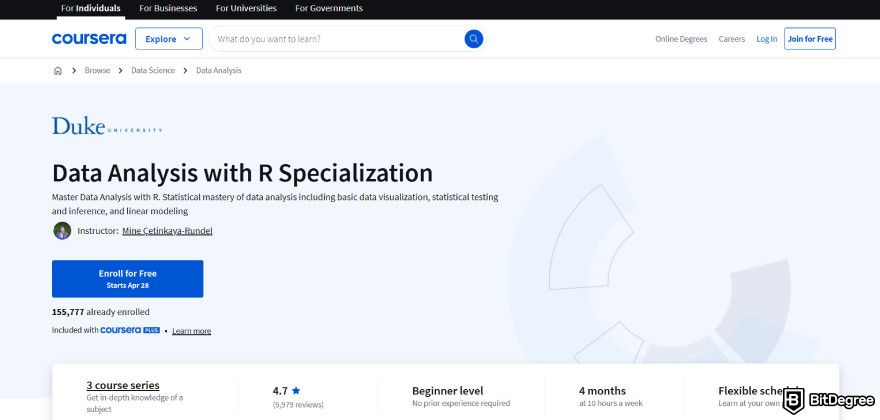Switch to For Universities tab
Viewport: 880px width, 420px height.
(246, 8)
